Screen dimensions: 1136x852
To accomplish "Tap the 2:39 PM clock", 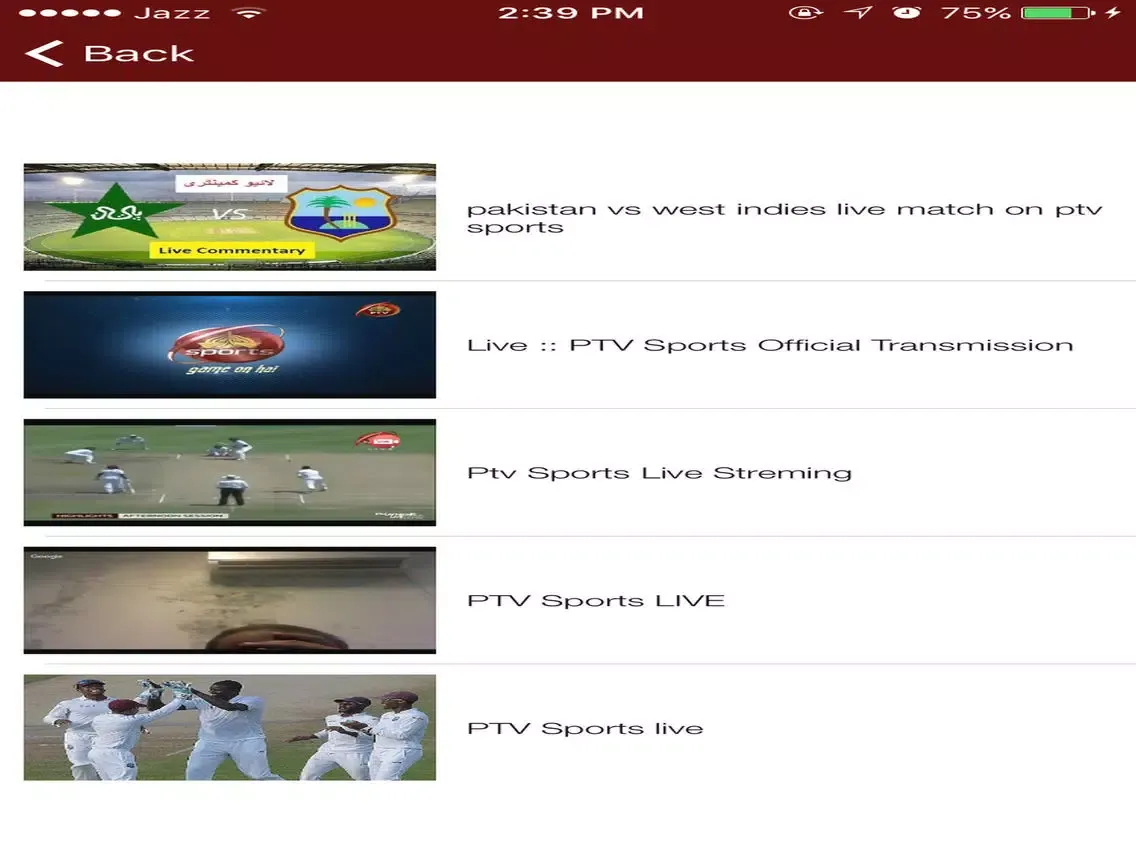I will pos(571,12).
